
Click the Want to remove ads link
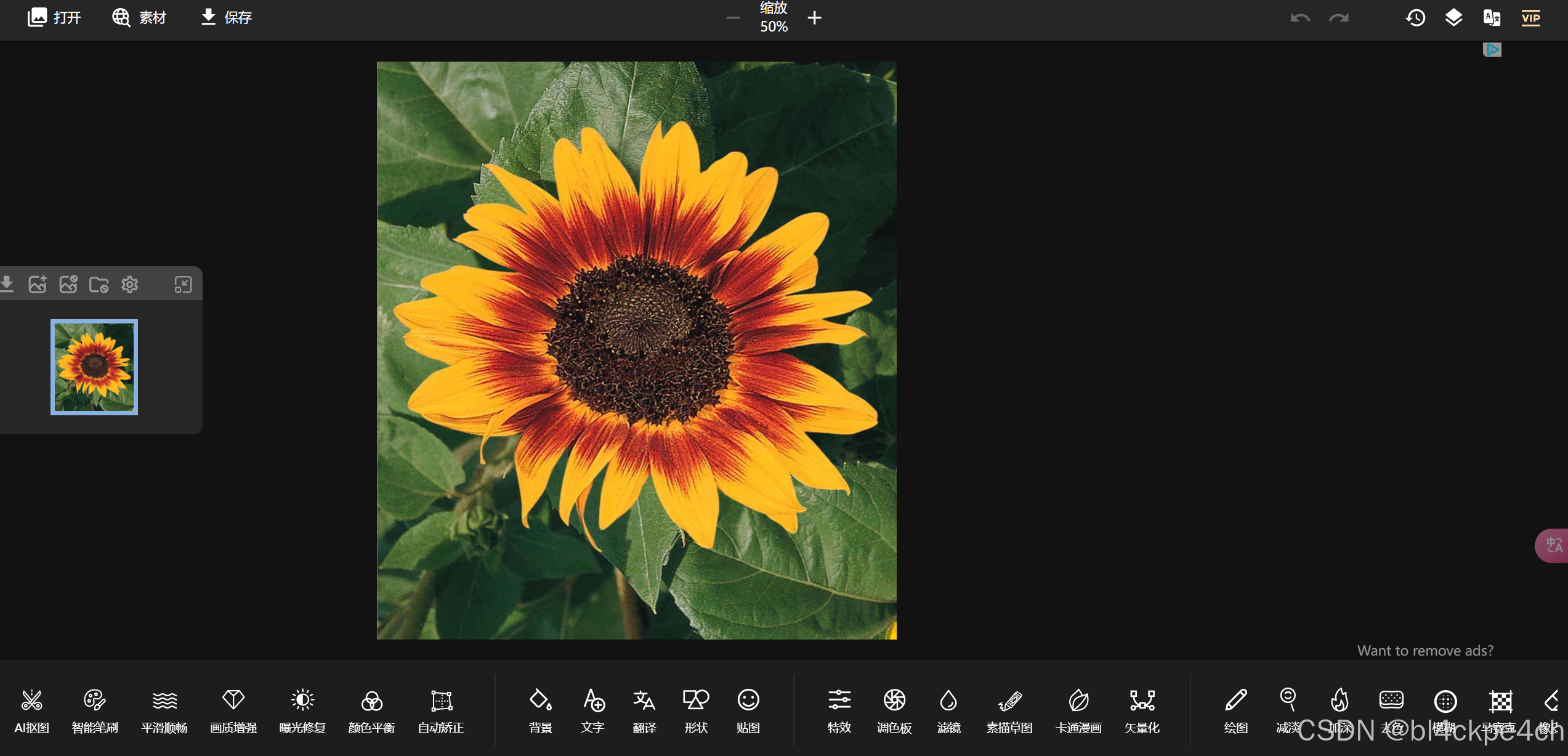click(x=1425, y=651)
